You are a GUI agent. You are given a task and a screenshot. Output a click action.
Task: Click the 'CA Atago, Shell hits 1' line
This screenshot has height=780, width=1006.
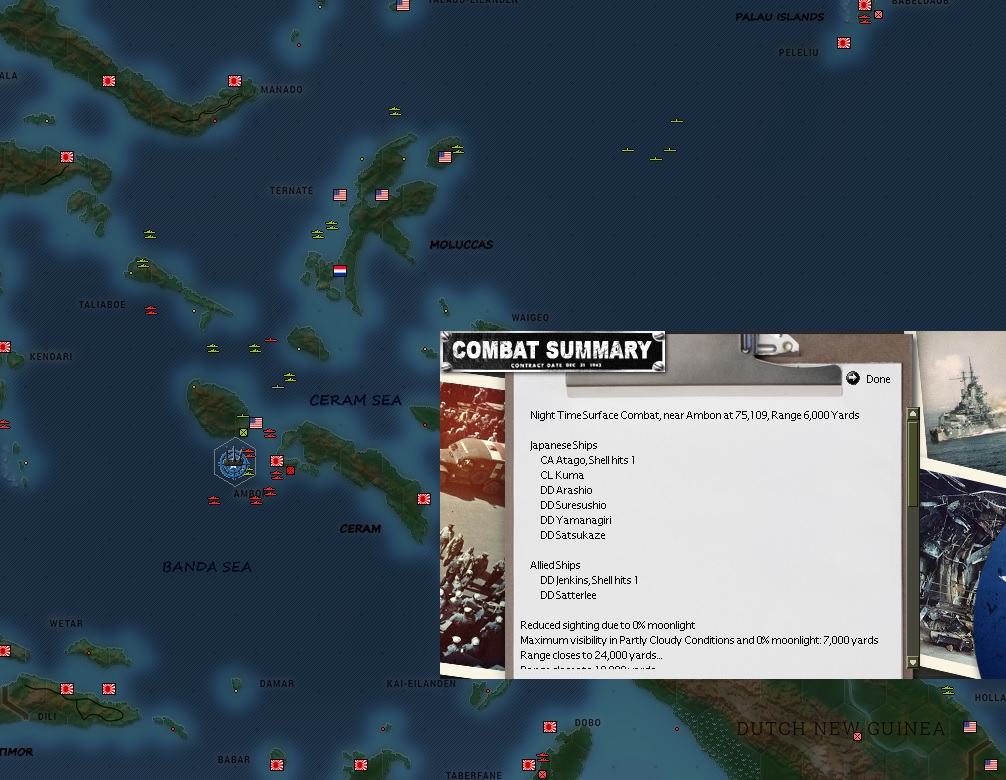588,460
